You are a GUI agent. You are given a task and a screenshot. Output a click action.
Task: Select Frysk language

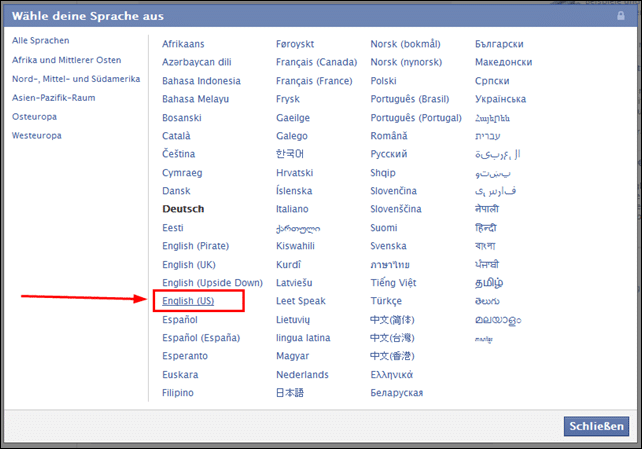click(288, 99)
